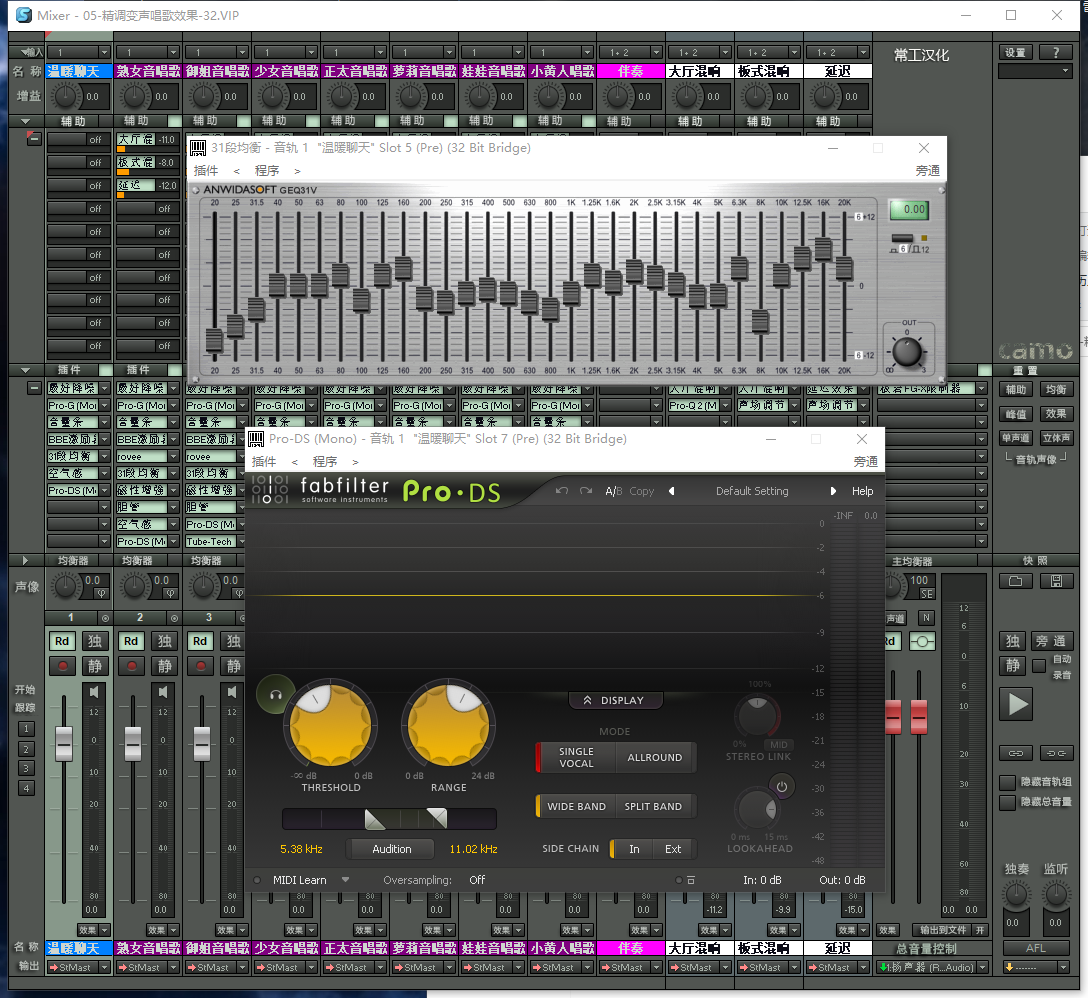Viewport: 1088px width, 998px height.
Task: Enable the 隐藏音轨组 checkbox
Action: 1008,782
